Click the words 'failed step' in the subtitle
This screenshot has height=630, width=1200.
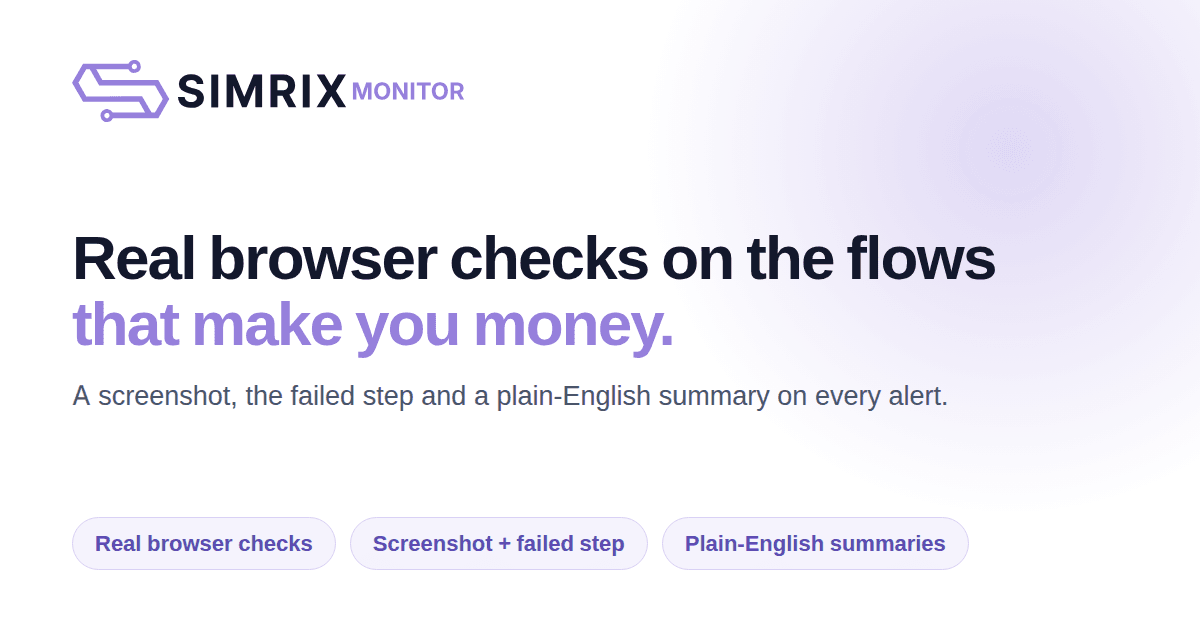352,396
